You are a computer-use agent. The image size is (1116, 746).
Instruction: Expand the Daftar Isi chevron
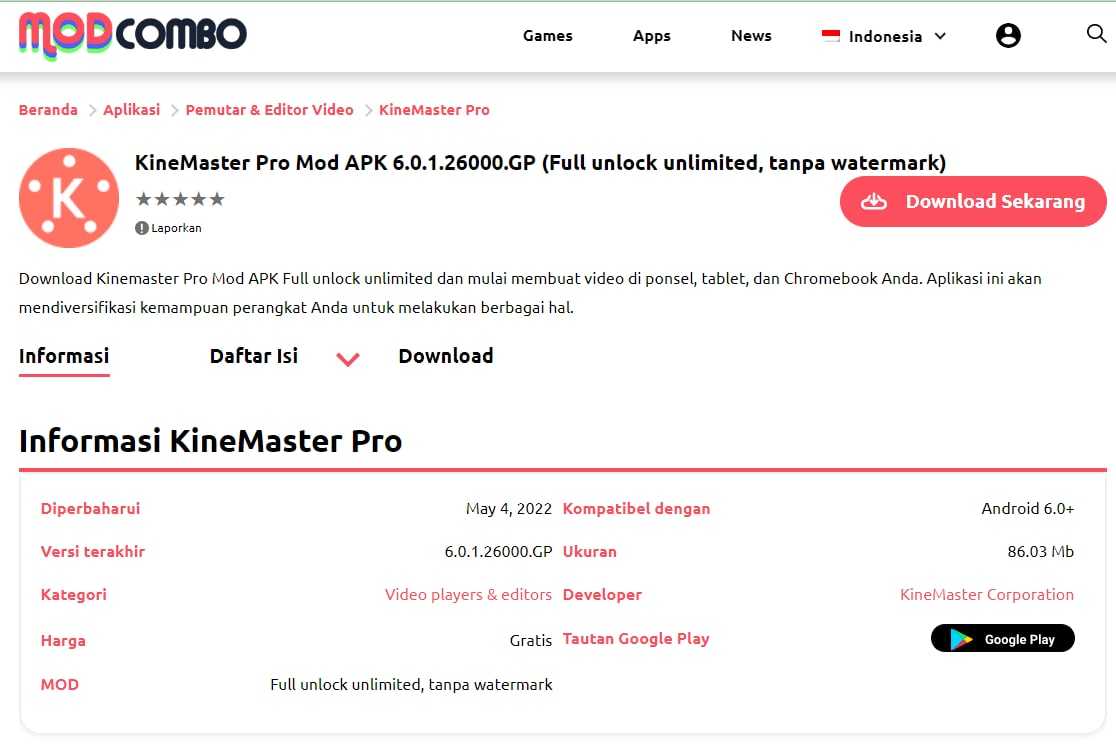click(347, 359)
